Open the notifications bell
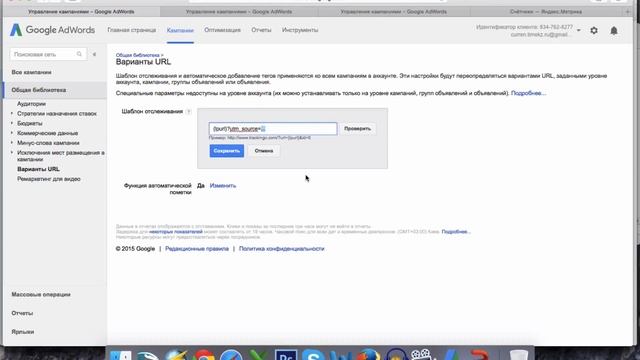 (x=614, y=31)
